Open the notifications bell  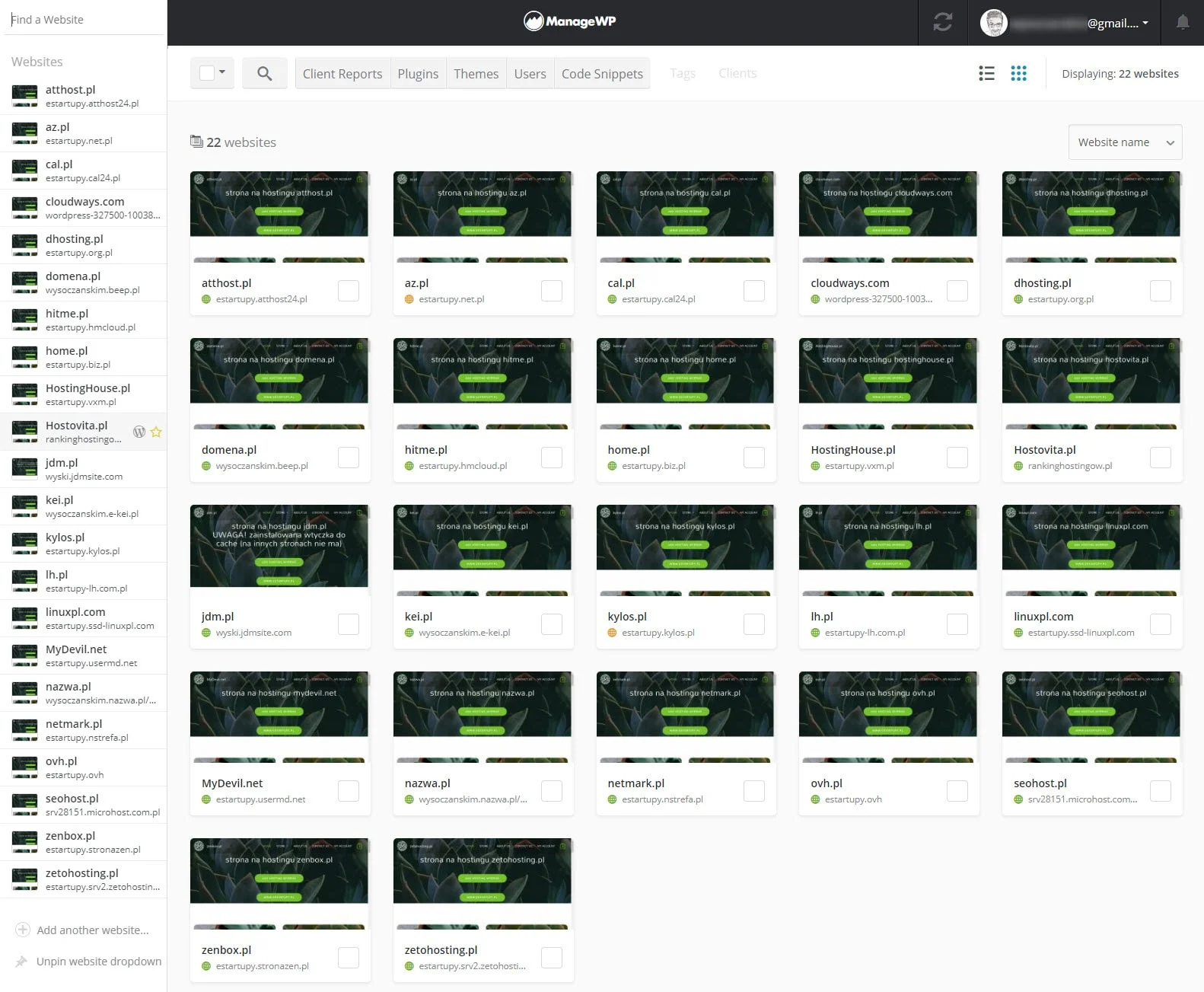(1183, 22)
